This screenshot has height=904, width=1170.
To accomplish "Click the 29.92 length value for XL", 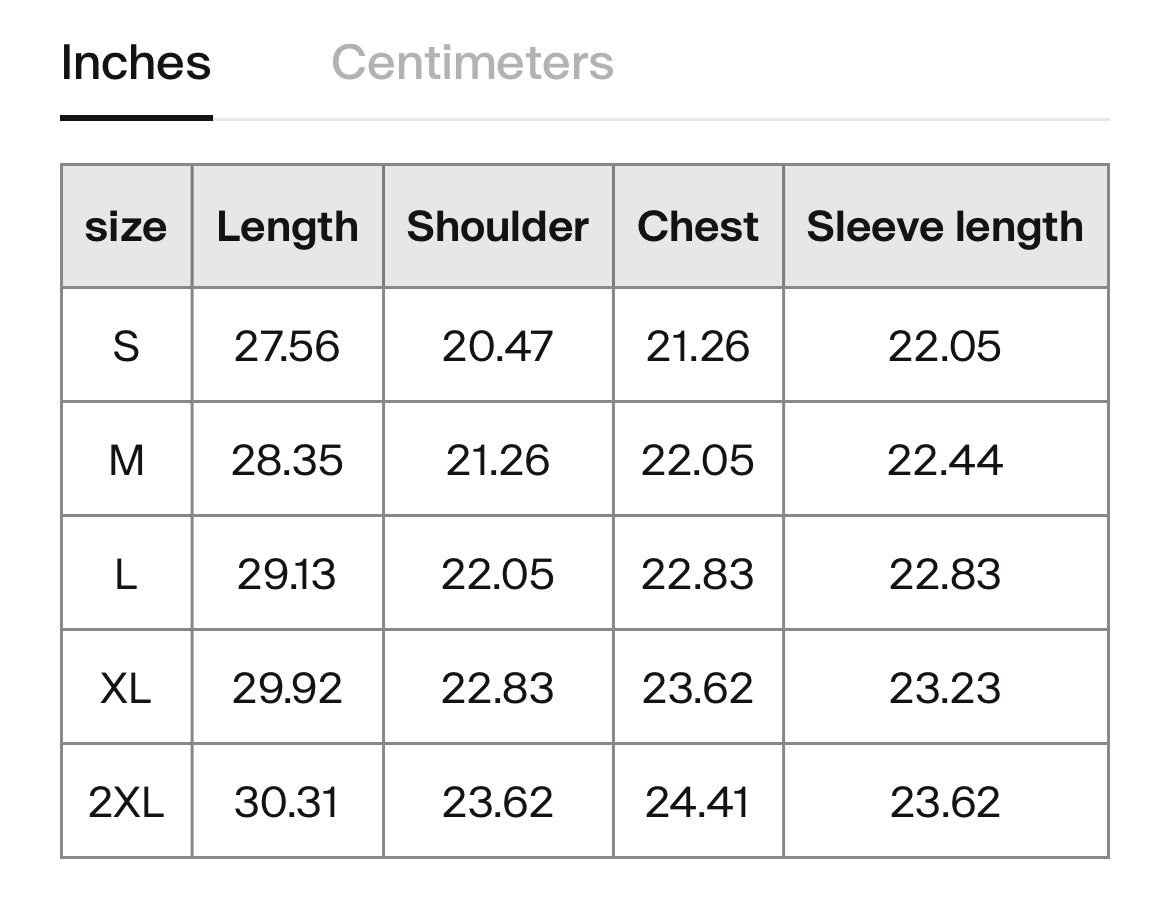I will (287, 688).
